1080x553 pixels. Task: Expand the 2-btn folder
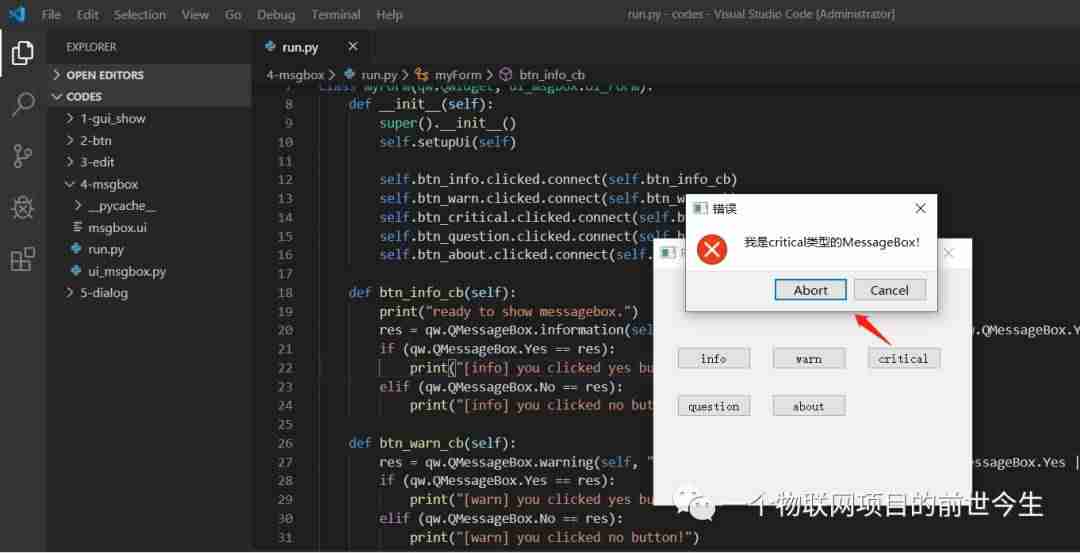149,140
